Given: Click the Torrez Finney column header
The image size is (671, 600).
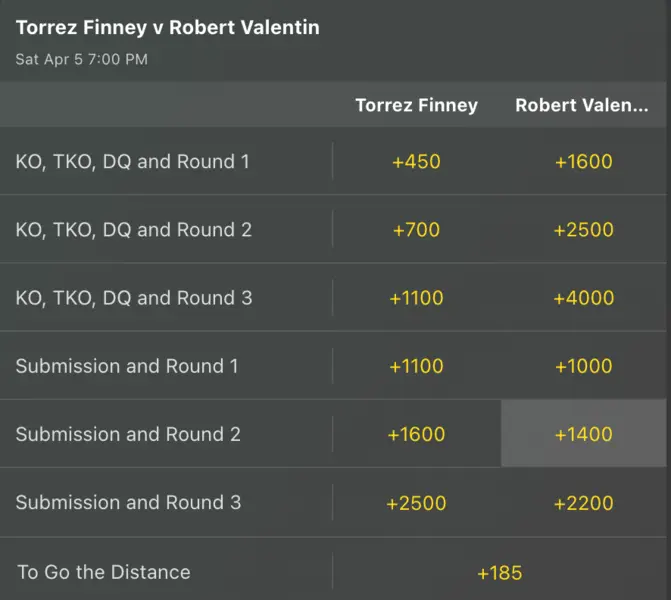Looking at the screenshot, I should (x=416, y=105).
